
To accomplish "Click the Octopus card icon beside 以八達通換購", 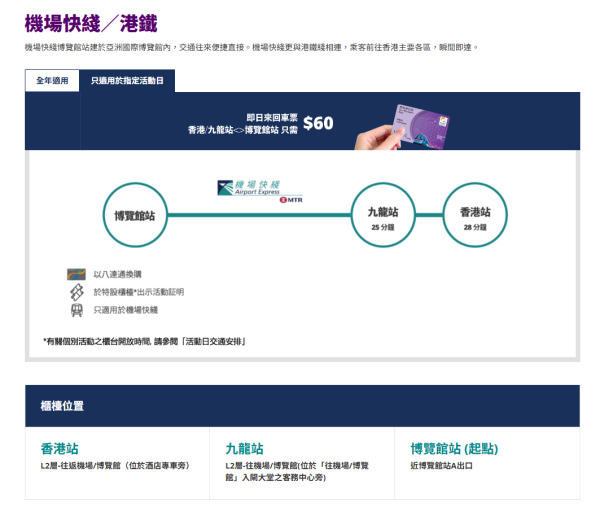I will point(76,274).
